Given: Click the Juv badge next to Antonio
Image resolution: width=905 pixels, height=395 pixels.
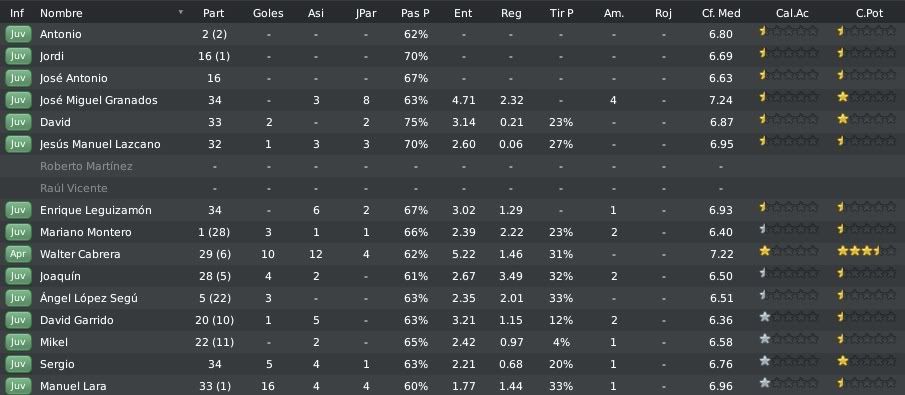Looking at the screenshot, I should click(x=18, y=34).
